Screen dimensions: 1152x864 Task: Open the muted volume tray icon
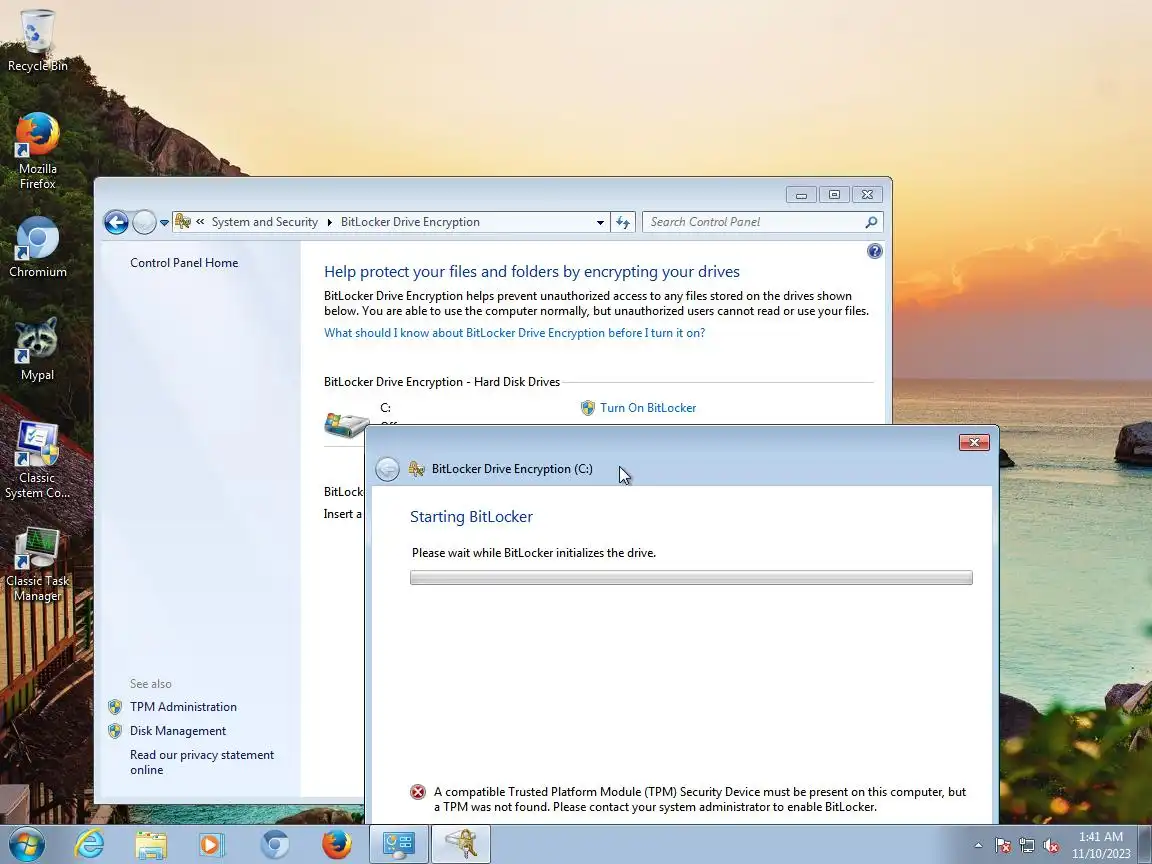coord(1051,846)
